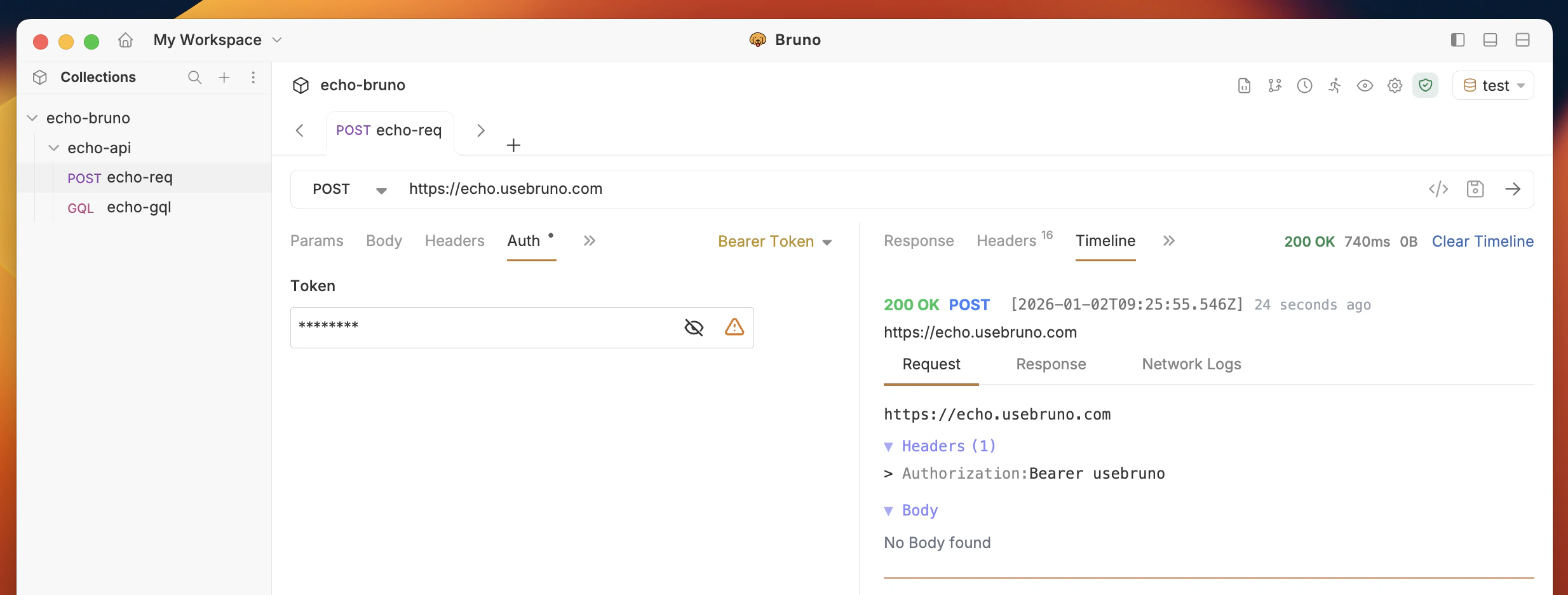Screen dimensions: 1568x595
Task: Open the clock history icon
Action: [1305, 86]
